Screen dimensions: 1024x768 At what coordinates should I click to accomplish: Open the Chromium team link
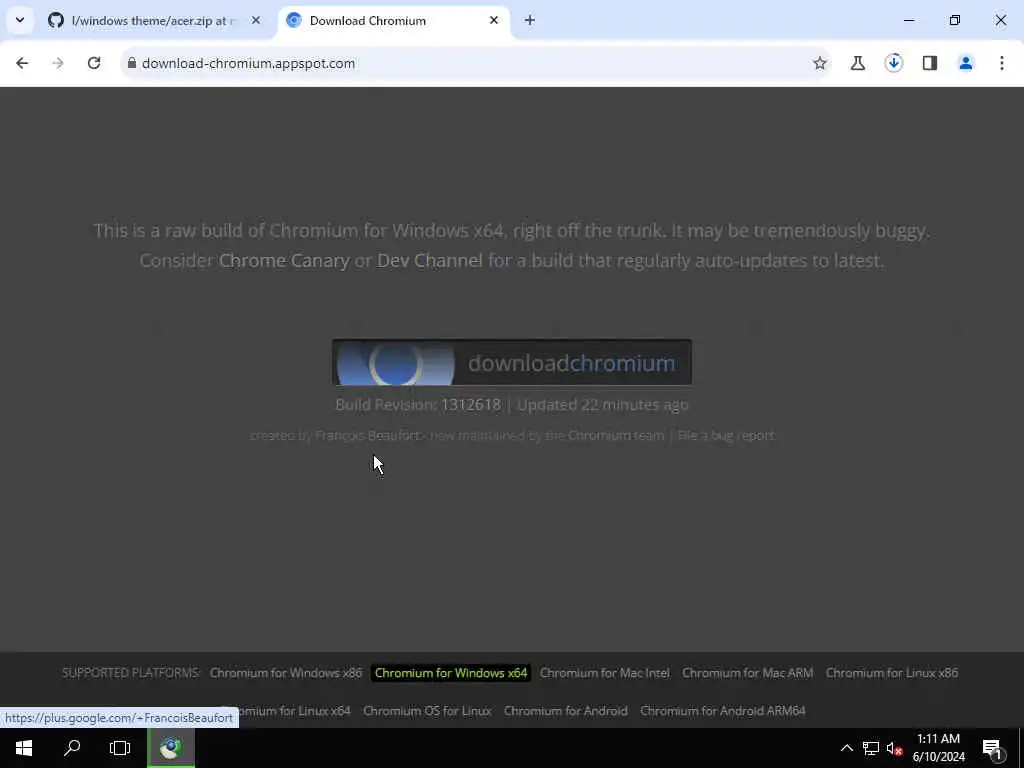[616, 436]
